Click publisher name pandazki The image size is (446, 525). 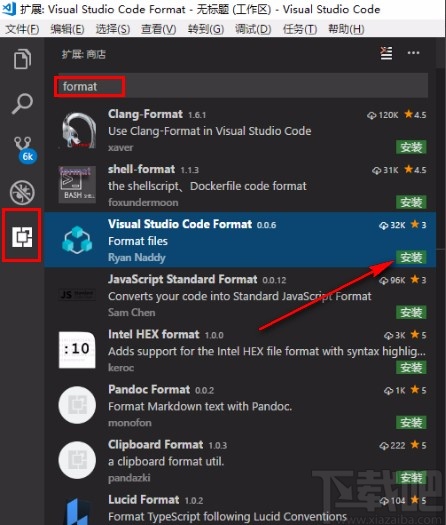[x=129, y=478]
